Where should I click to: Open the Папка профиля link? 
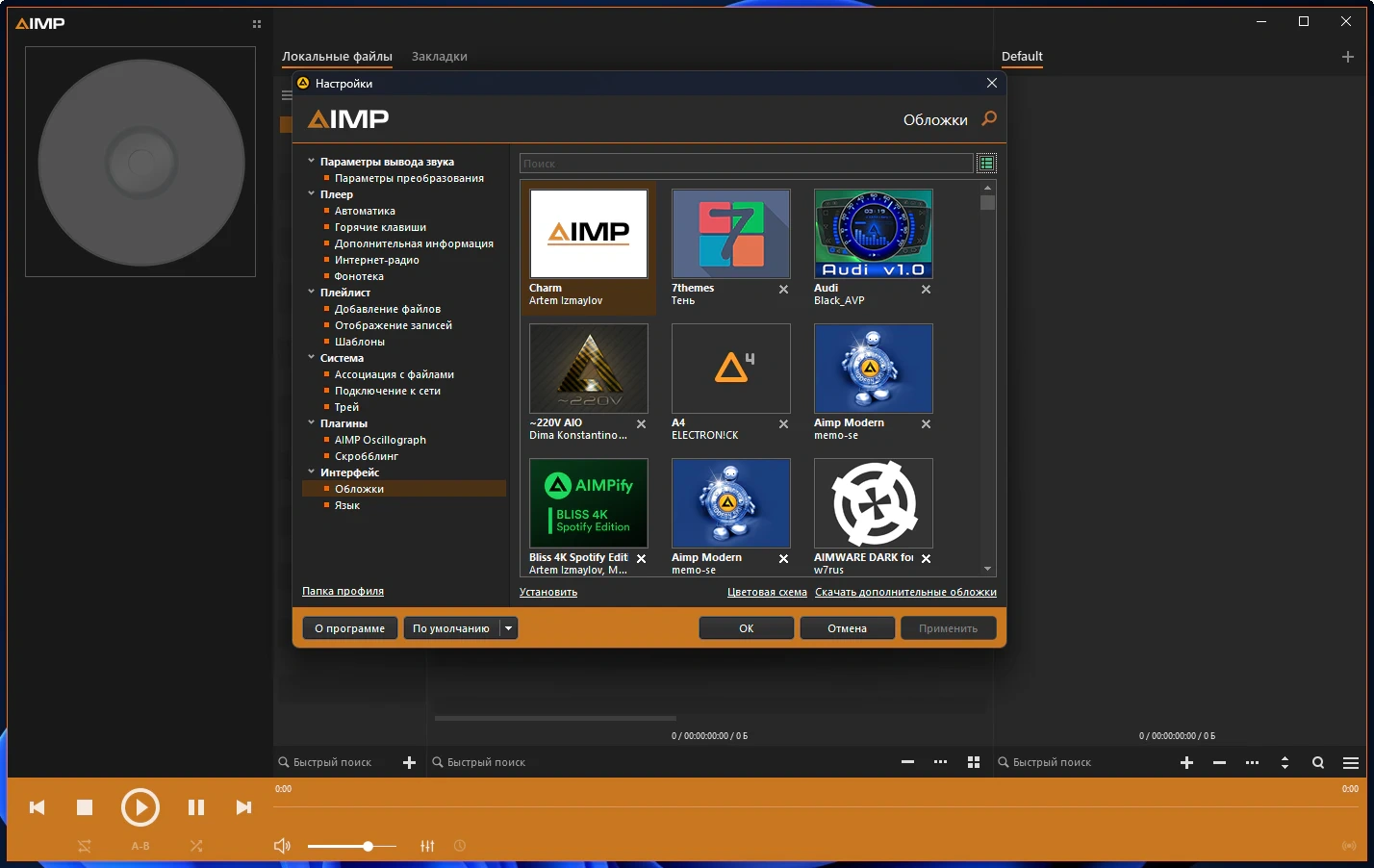pos(343,592)
